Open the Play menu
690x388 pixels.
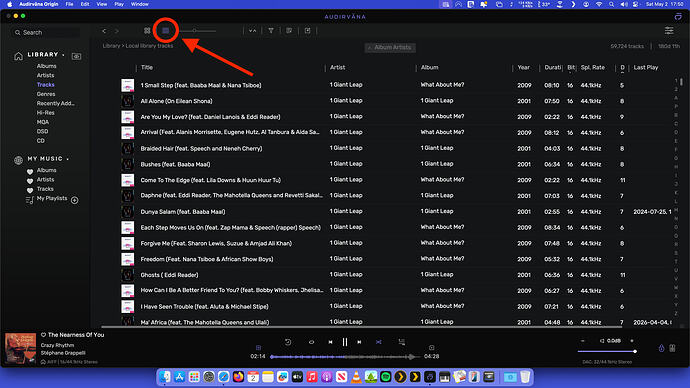119,4
